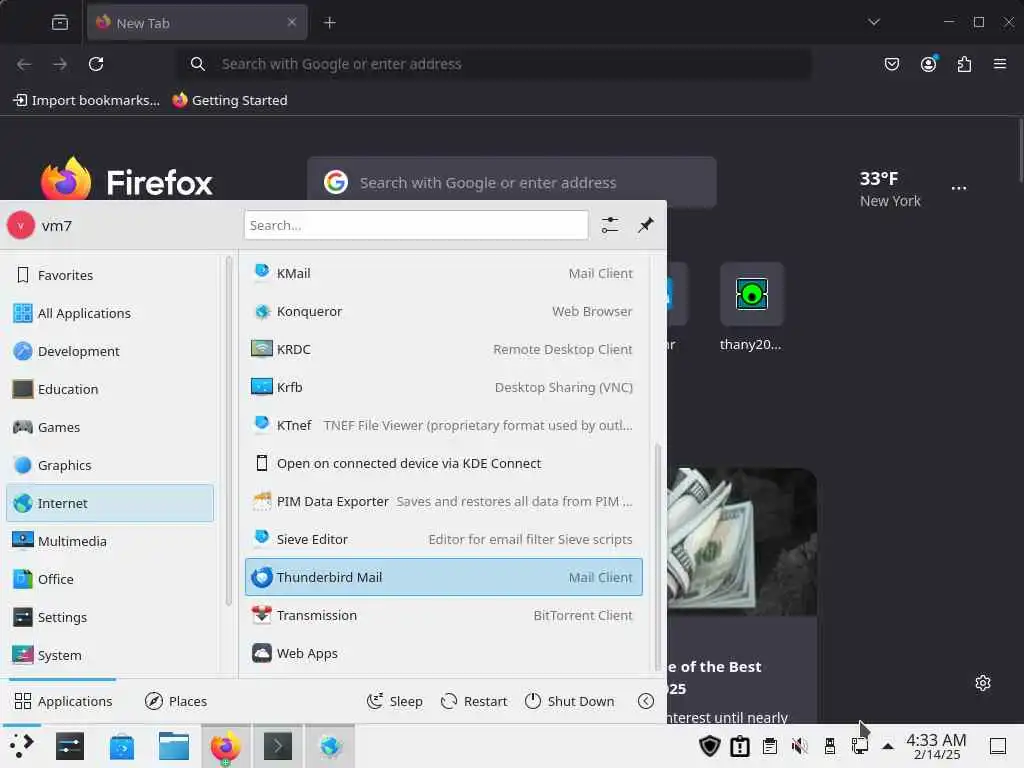The image size is (1024, 768).
Task: Start KRDC remote desktop client
Action: [x=443, y=349]
